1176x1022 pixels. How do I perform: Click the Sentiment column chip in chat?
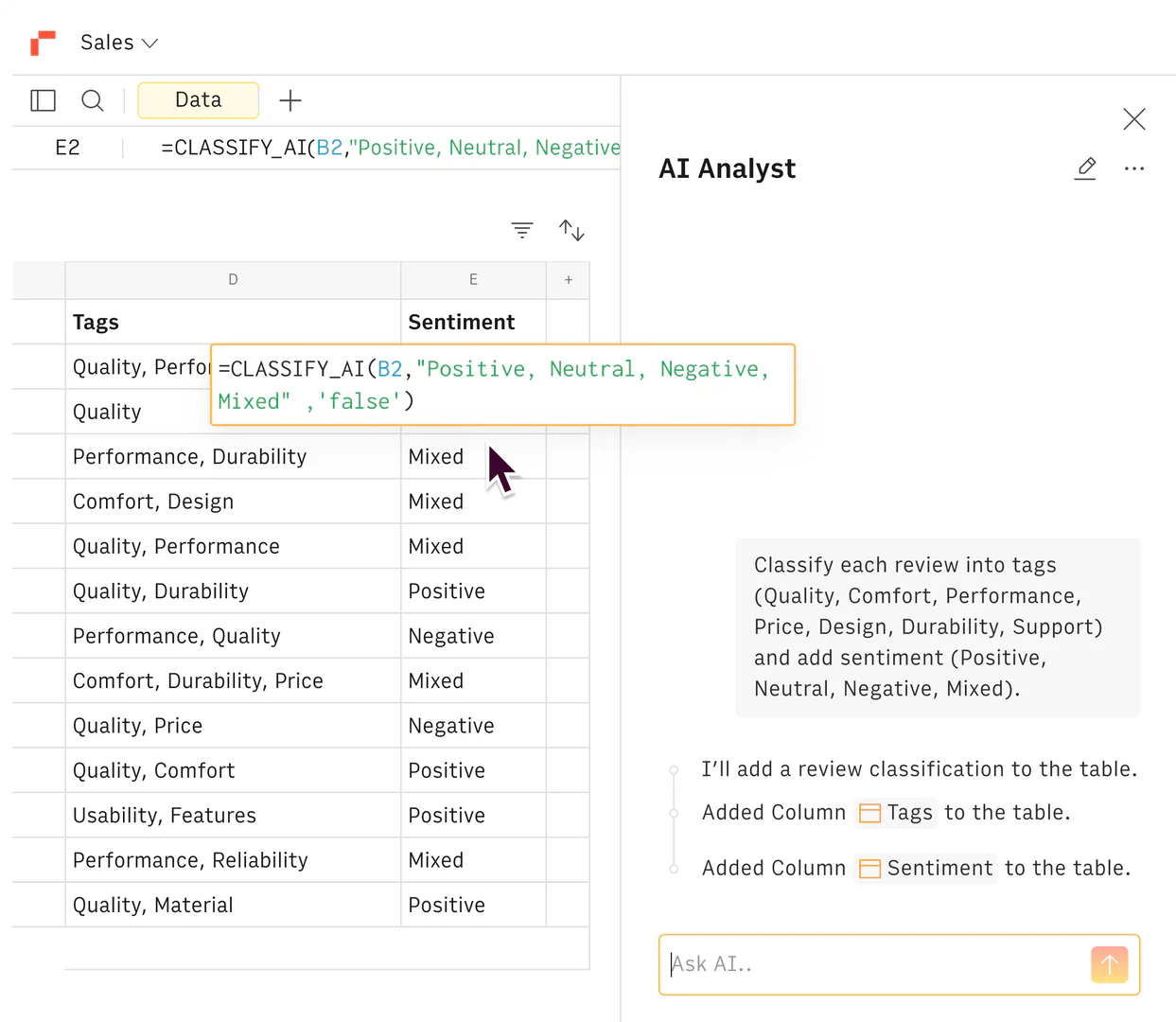925,868
